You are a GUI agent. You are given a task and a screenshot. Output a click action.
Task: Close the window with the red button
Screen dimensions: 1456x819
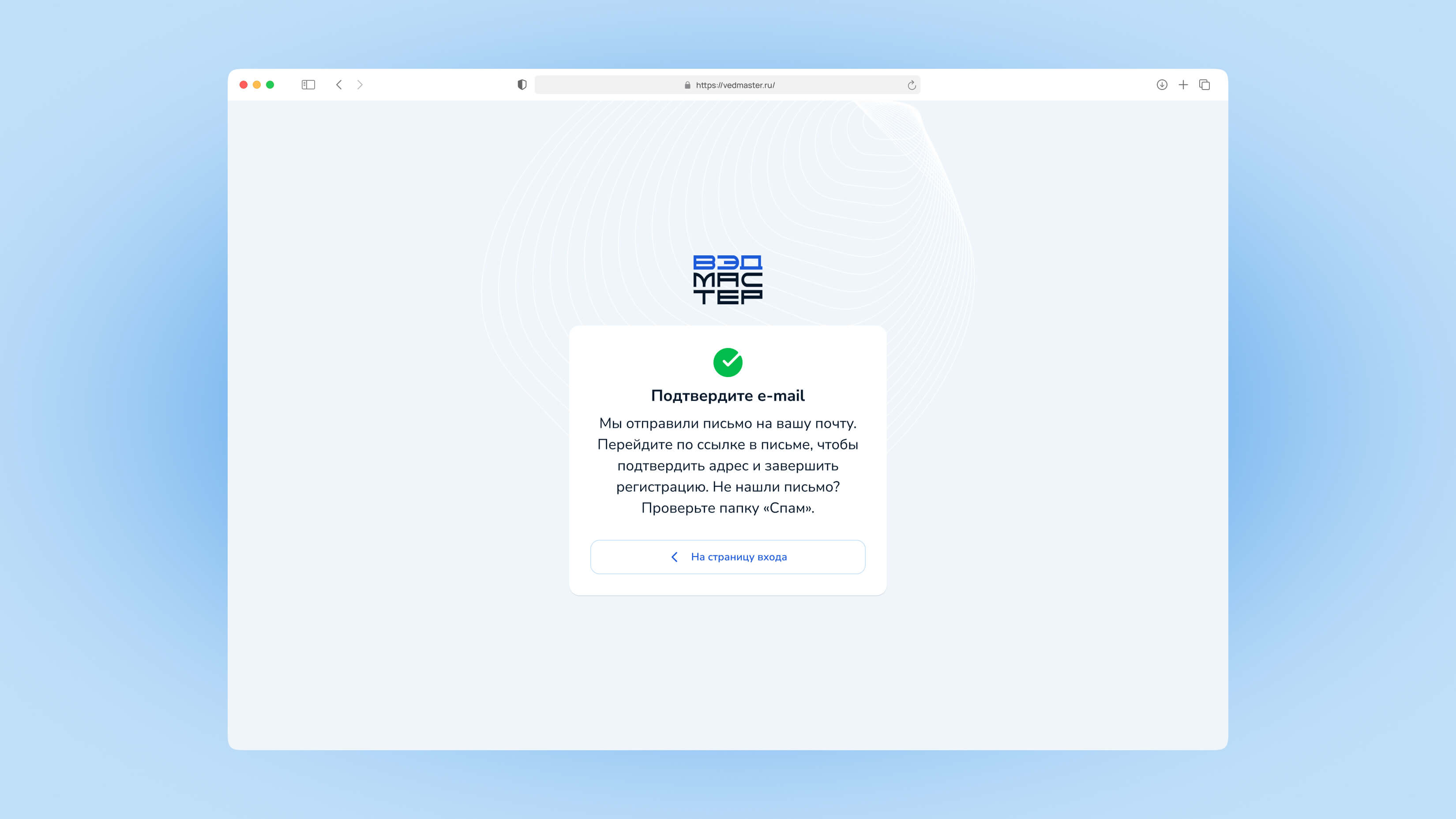(244, 85)
